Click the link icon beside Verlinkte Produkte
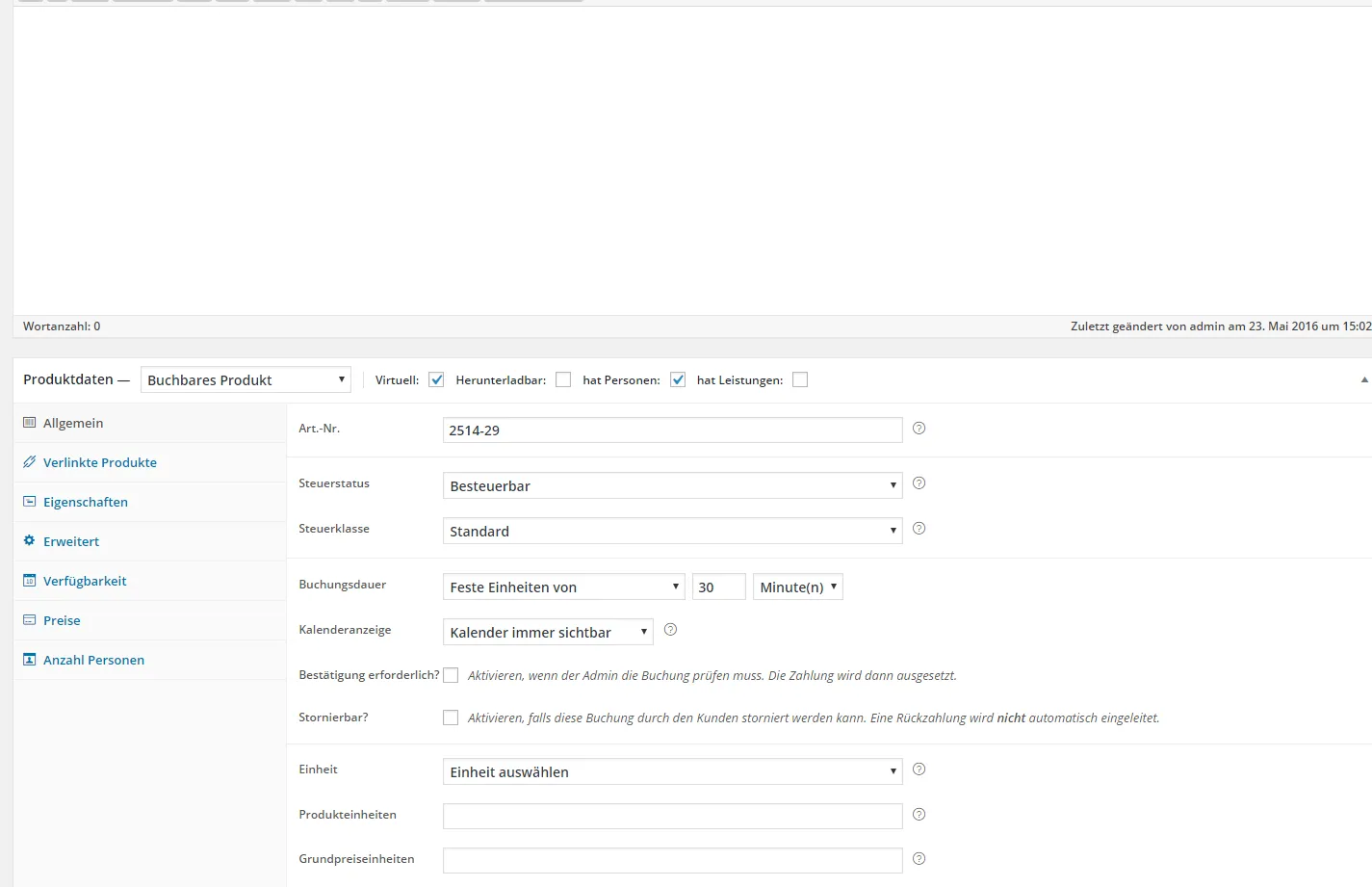The image size is (1372, 887). pos(29,462)
